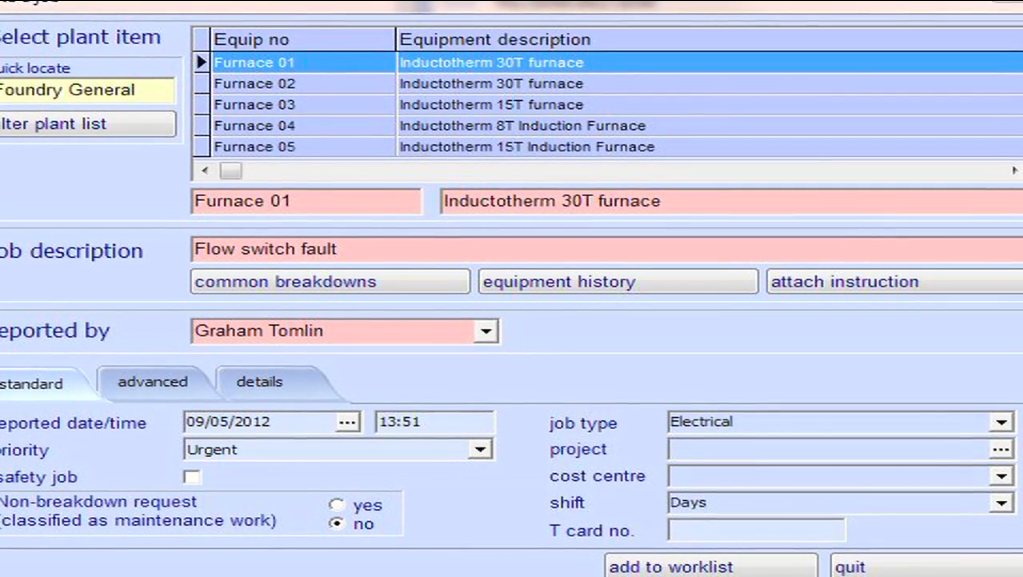Viewport: 1023px width, 577px height.
Task: Switch to the advanced tab
Action: 152,382
